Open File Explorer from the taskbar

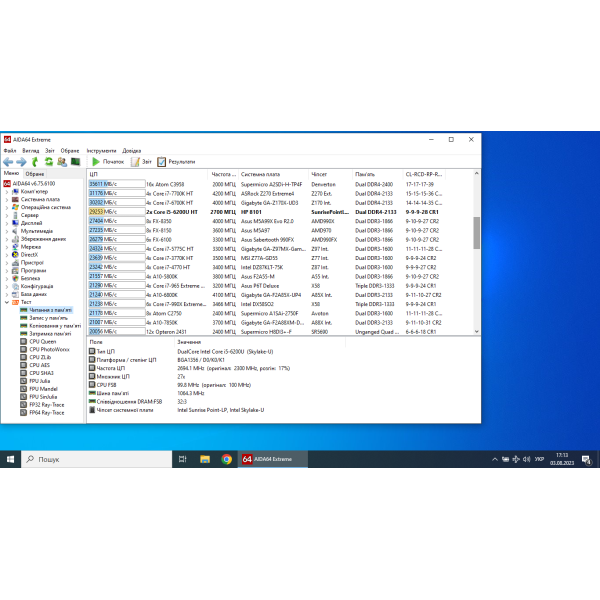click(x=205, y=459)
